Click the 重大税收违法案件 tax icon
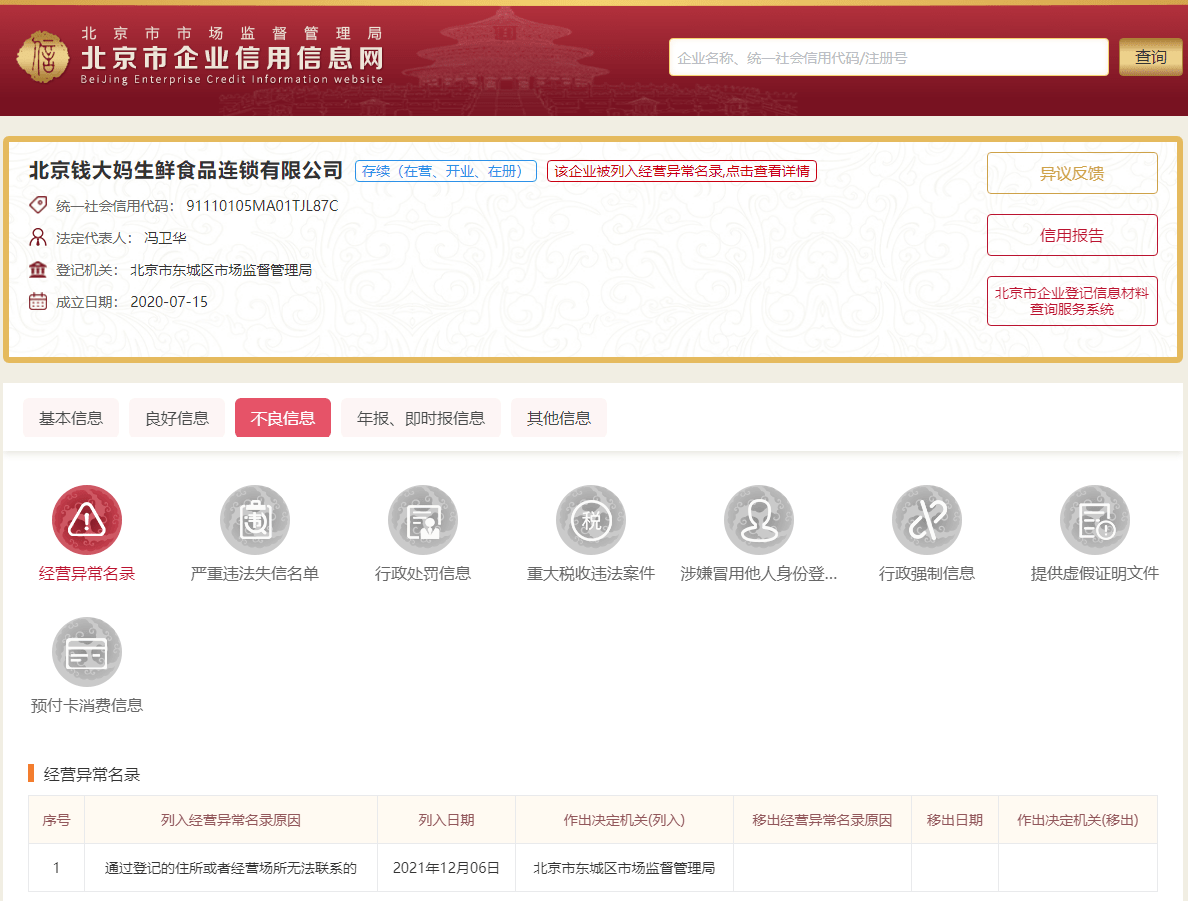 pos(591,519)
